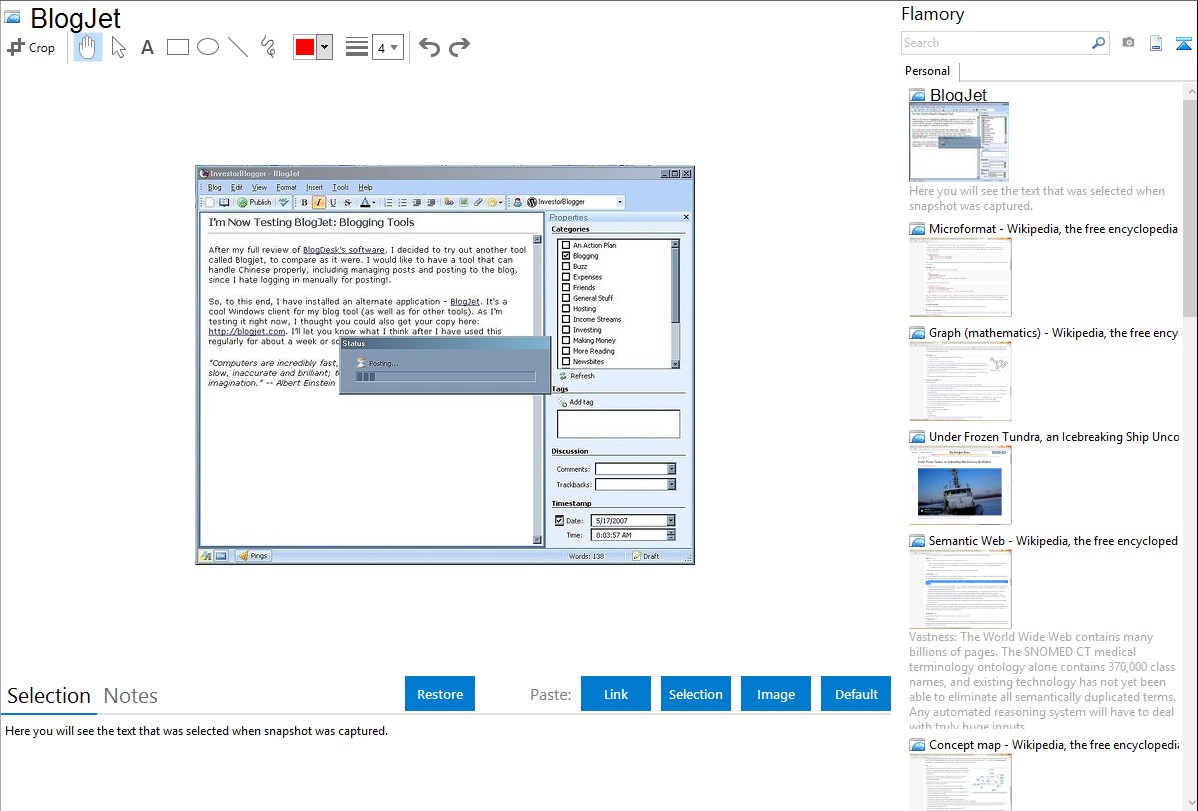Click the attachment paperclip icon in BlogJet toolbar
This screenshot has width=1198, height=811.
(x=478, y=203)
